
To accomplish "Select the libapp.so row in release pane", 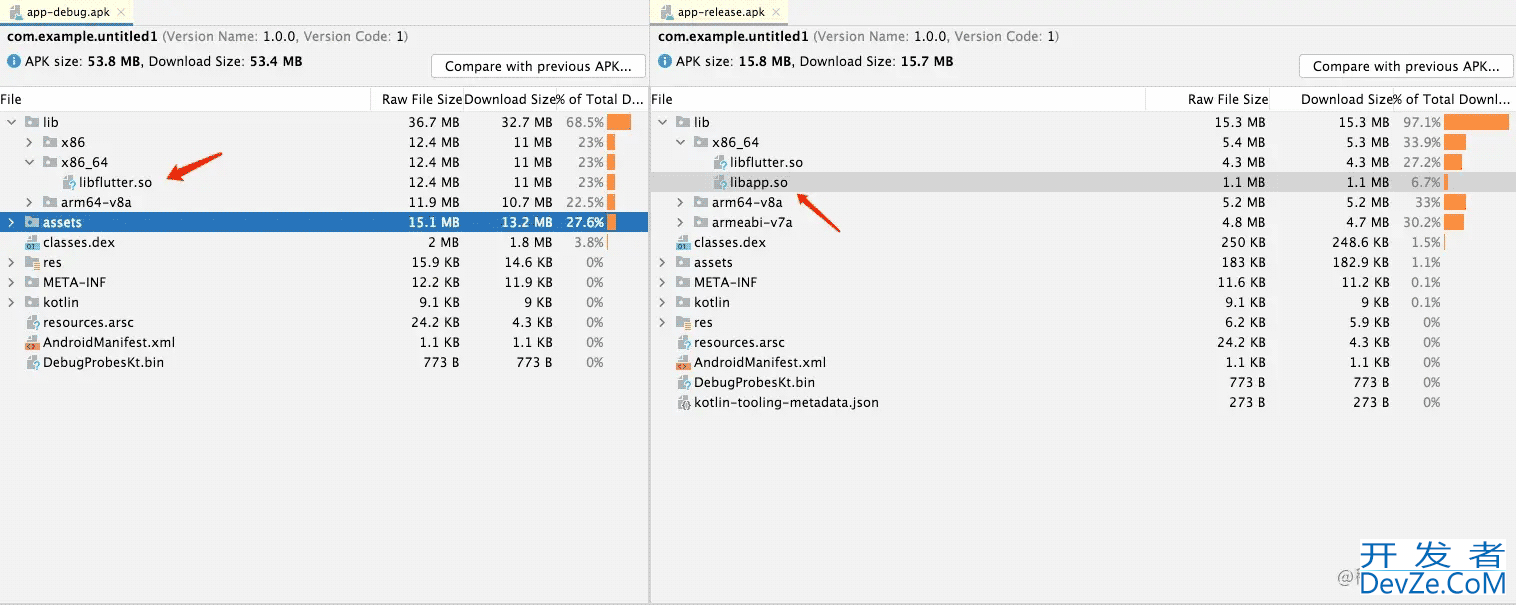I will (x=1081, y=182).
